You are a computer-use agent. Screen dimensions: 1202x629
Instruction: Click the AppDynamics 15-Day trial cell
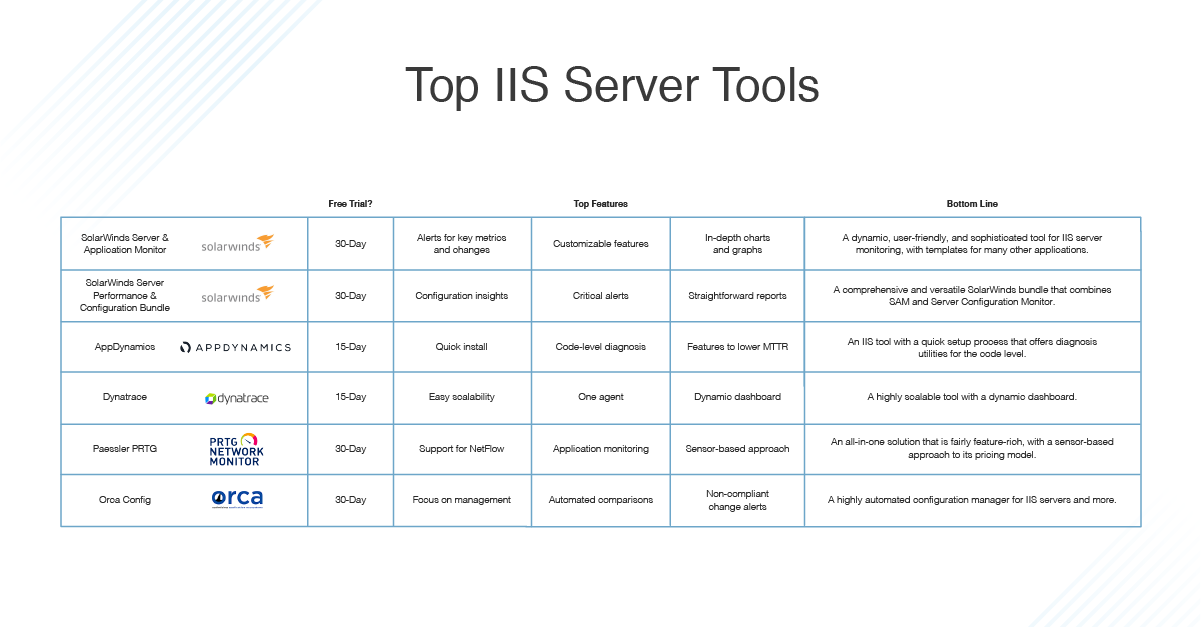(x=350, y=347)
